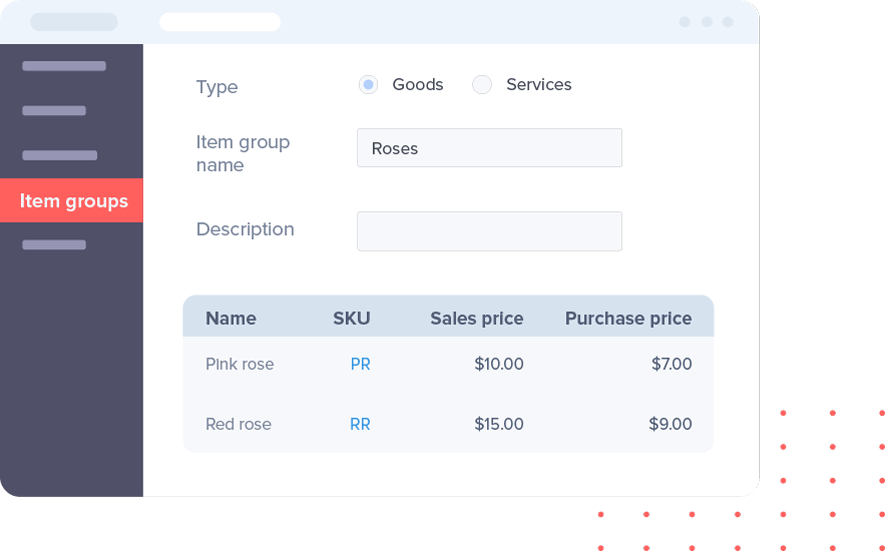
Task: Click the sidebar item below Item groups
Action: tap(54, 245)
